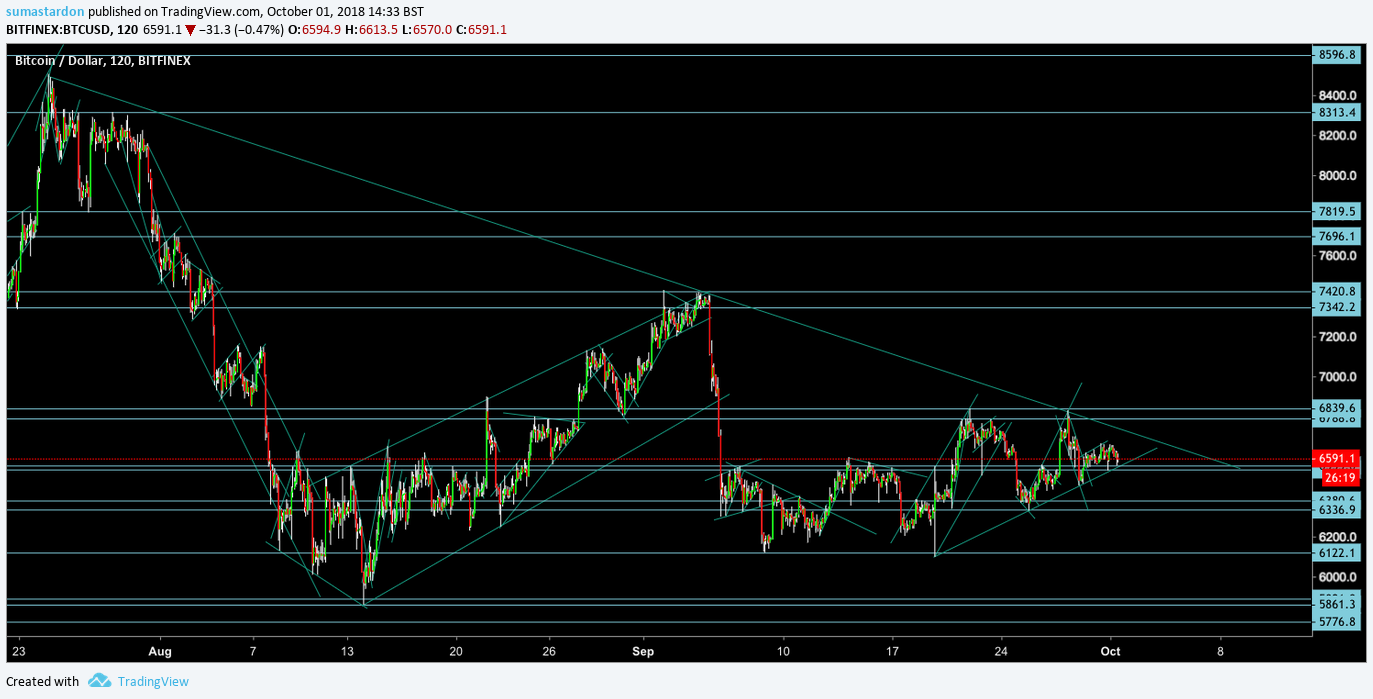Click the 7819.5 price level label

[x=1337, y=211]
